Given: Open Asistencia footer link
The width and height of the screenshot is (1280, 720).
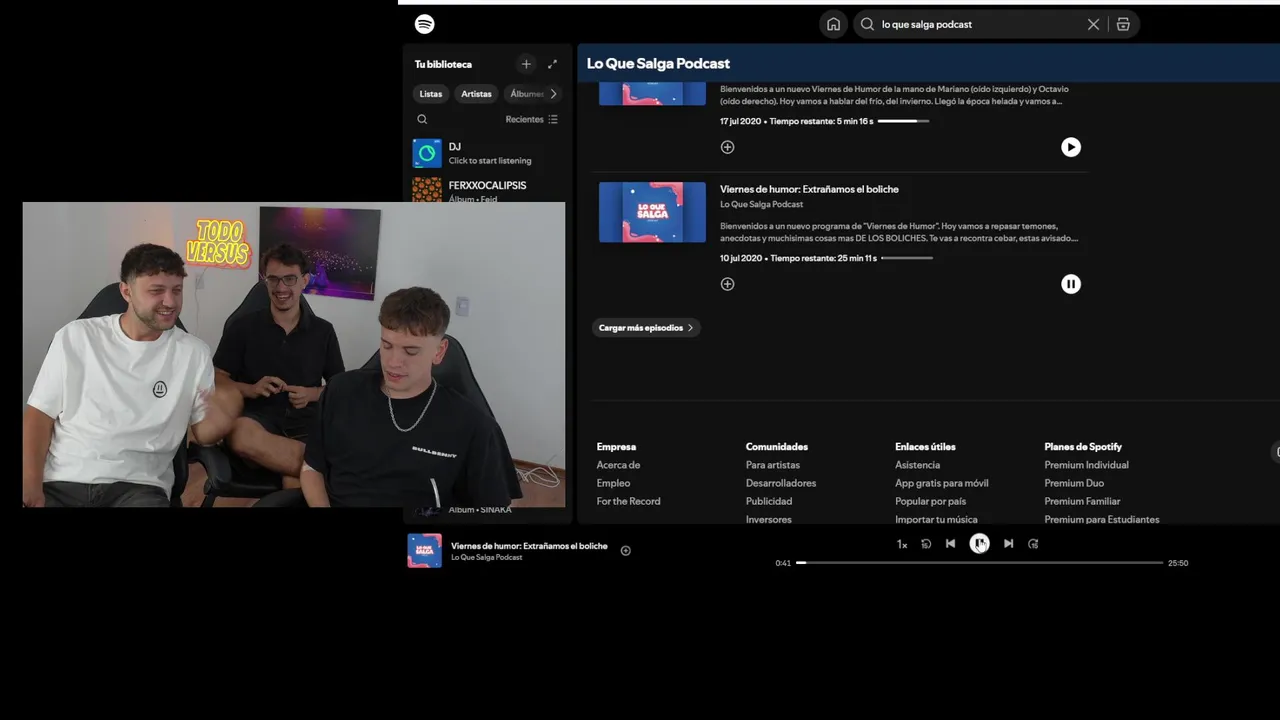Looking at the screenshot, I should point(917,465).
